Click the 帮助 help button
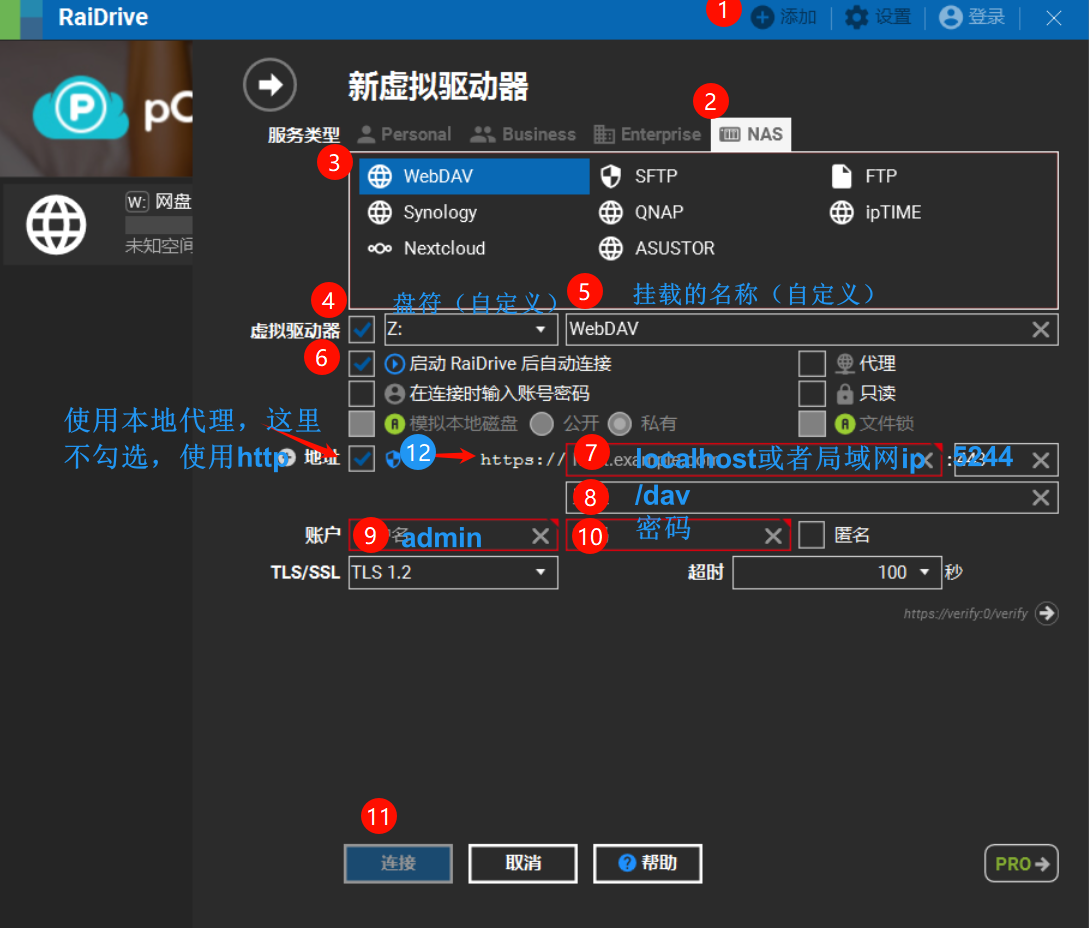 tap(647, 863)
